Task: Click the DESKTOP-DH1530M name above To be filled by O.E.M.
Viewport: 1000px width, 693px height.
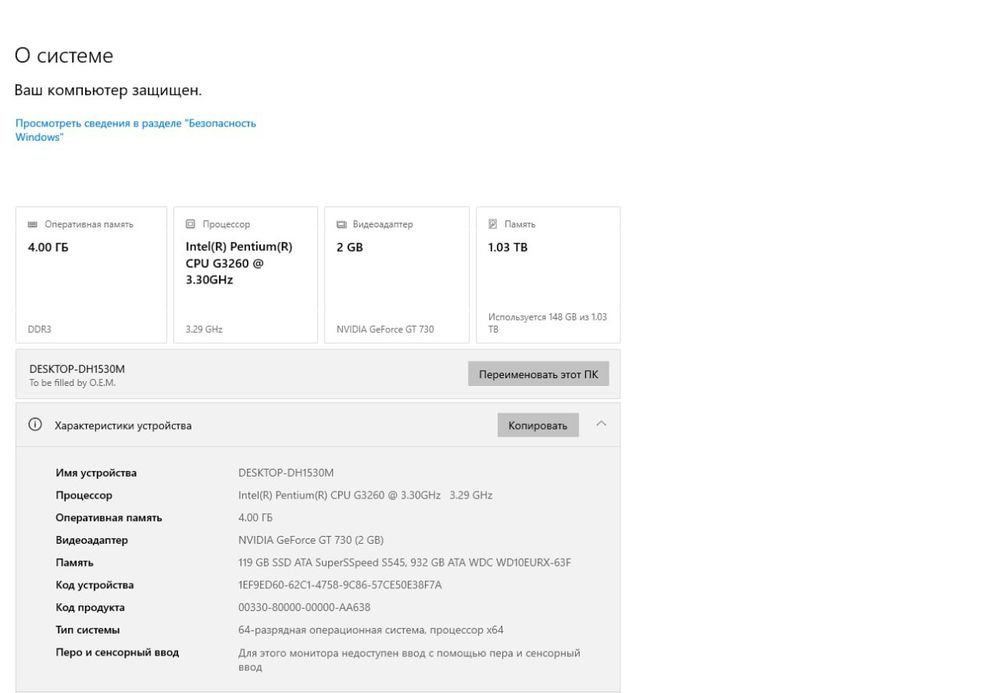Action: [x=77, y=369]
